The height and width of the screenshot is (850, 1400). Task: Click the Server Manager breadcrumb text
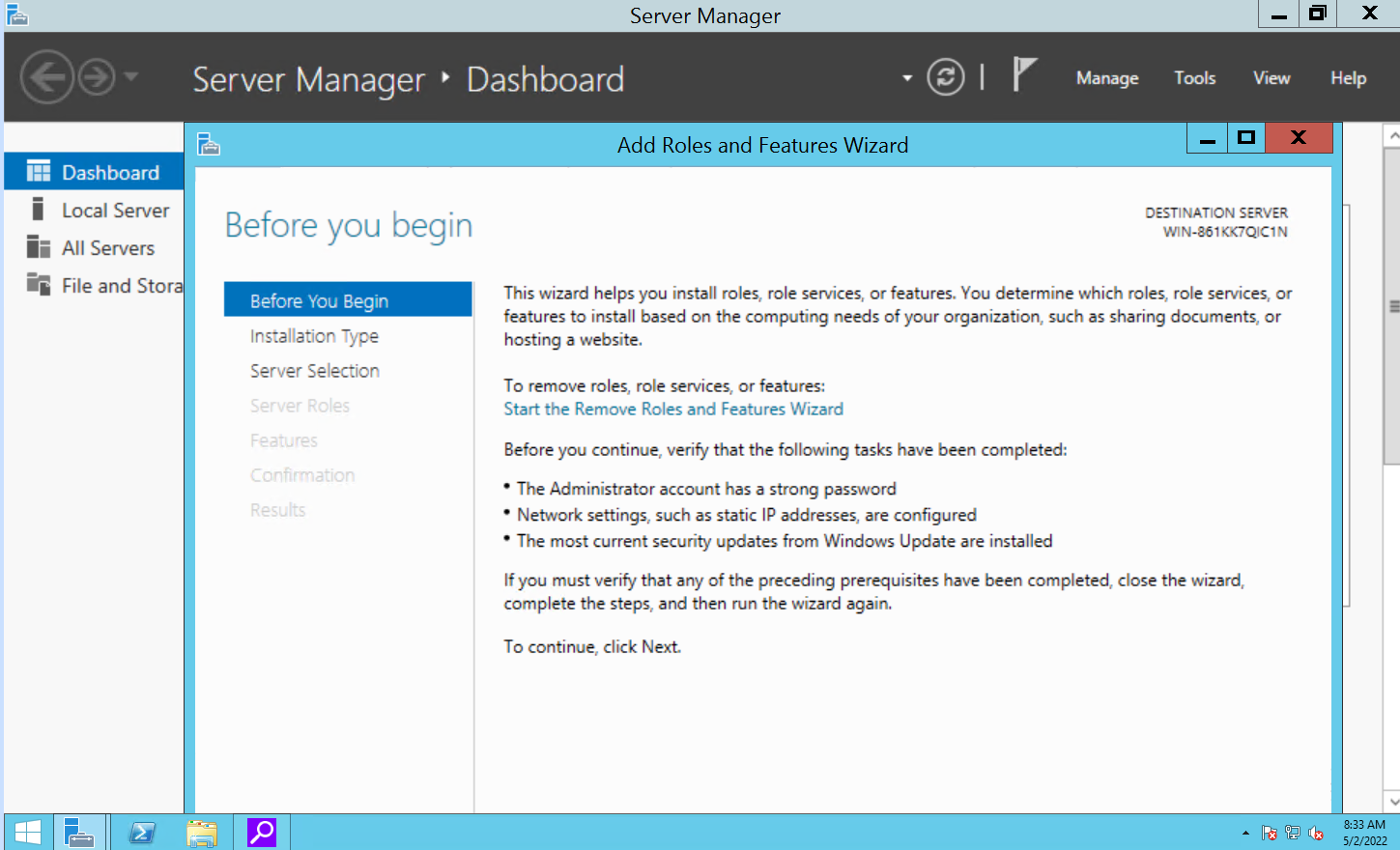click(x=309, y=79)
